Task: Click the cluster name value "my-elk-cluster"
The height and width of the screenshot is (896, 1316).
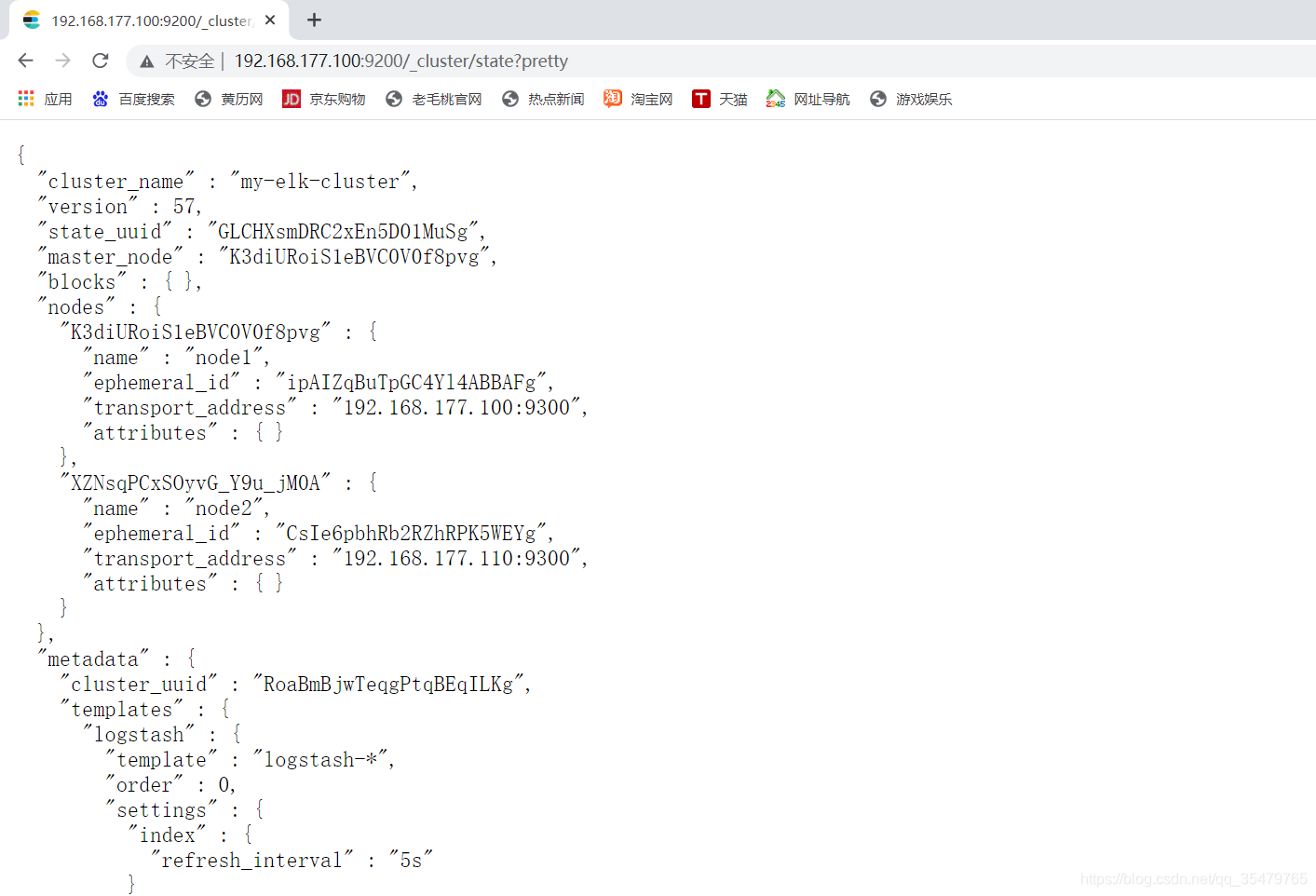Action: [x=320, y=181]
